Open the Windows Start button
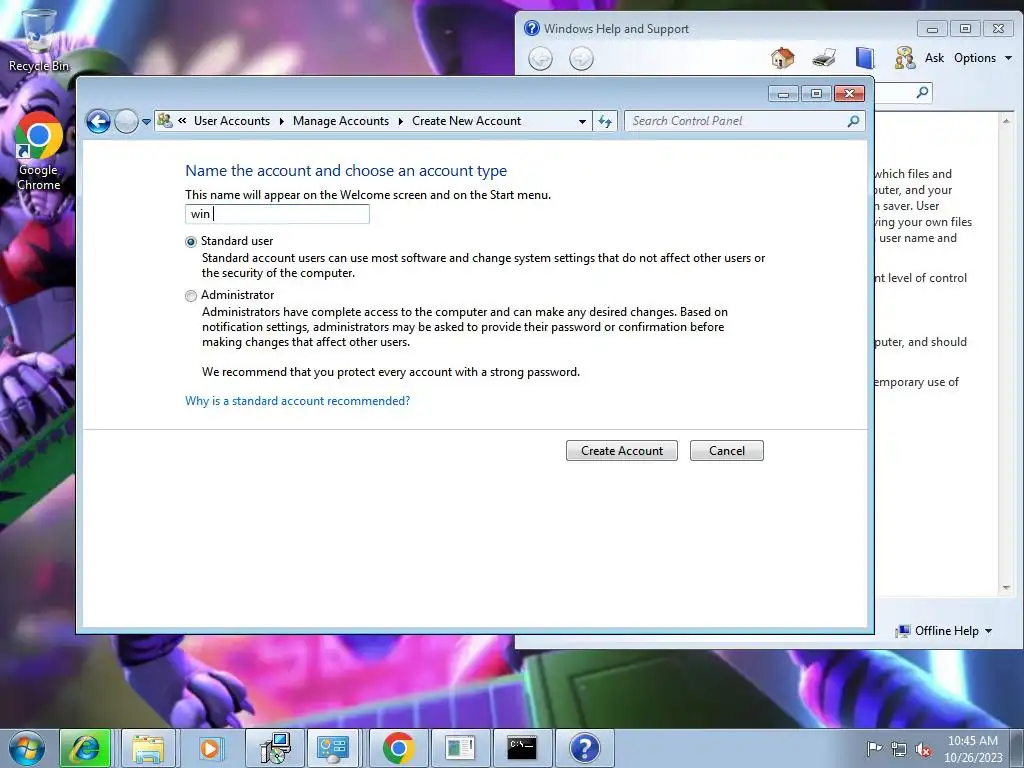 (x=27, y=748)
